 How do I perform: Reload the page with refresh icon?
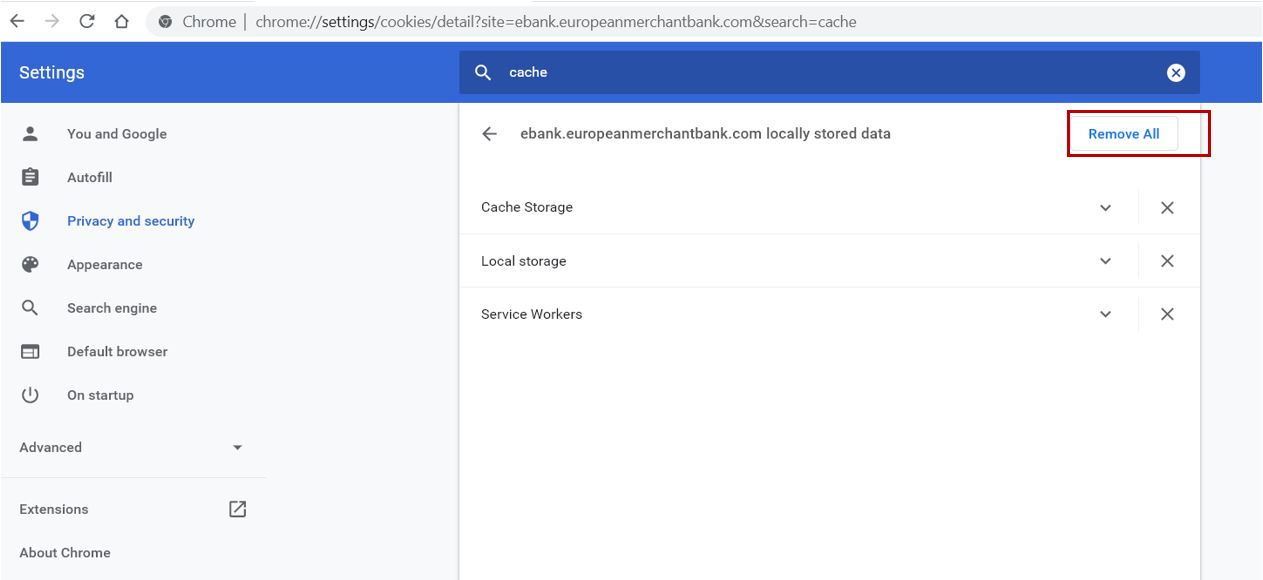click(87, 21)
